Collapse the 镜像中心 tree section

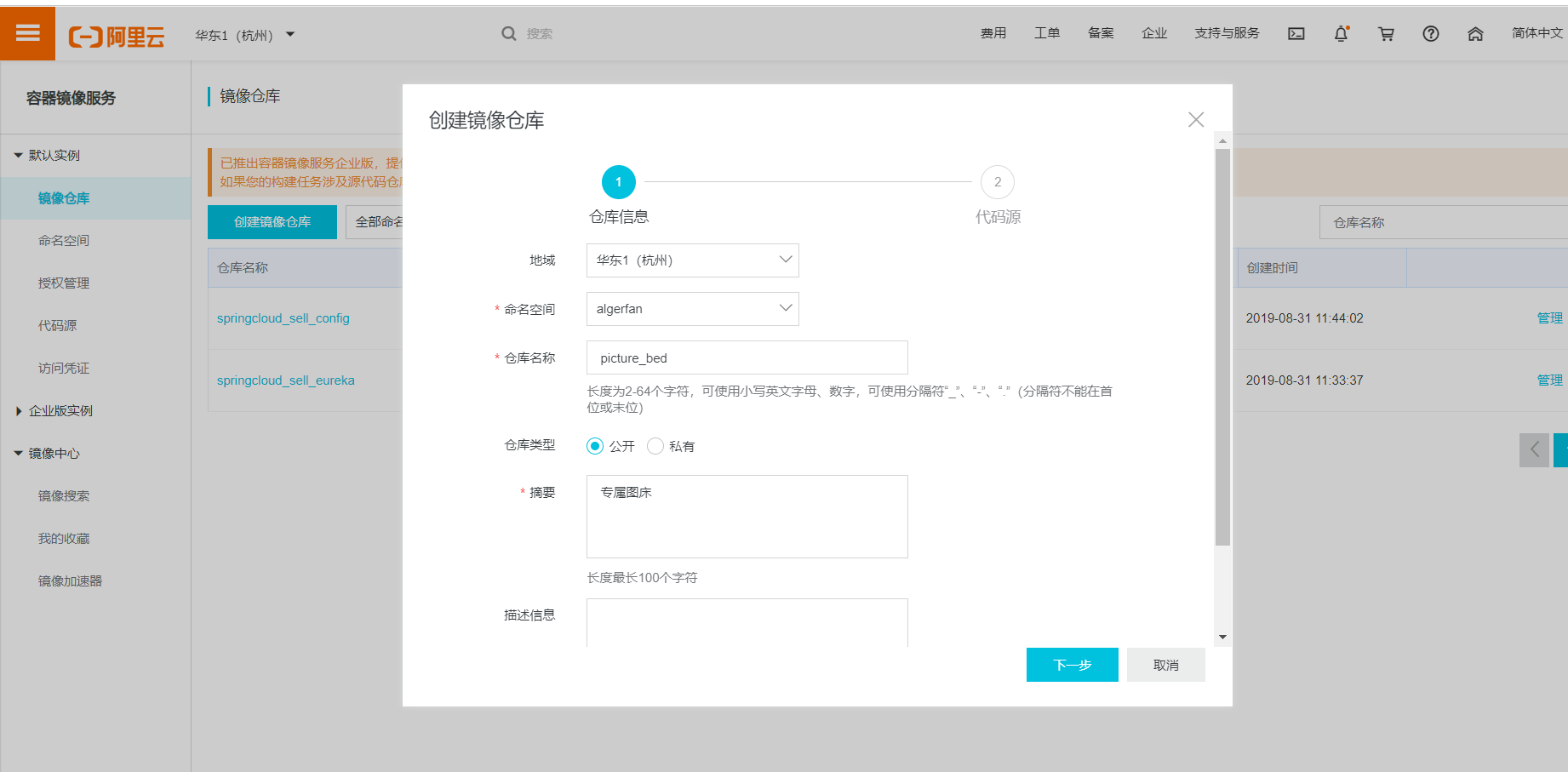point(18,454)
